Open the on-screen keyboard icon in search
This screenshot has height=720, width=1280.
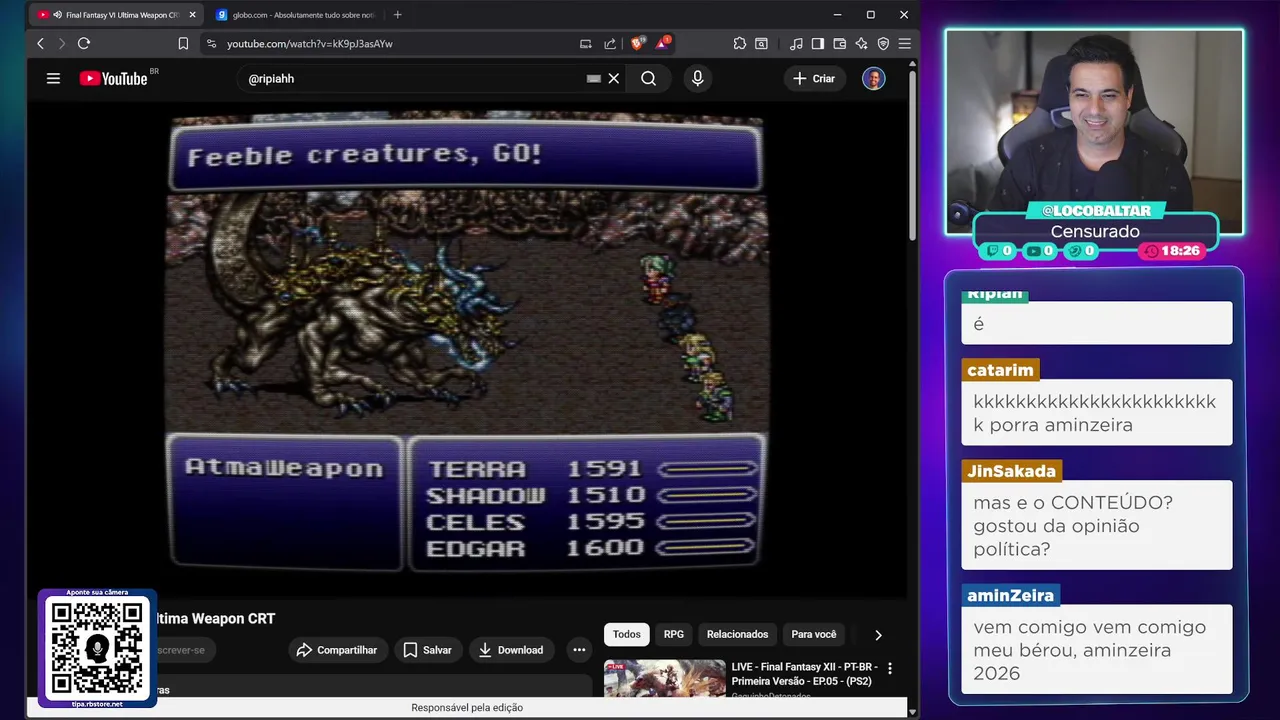pos(594,78)
